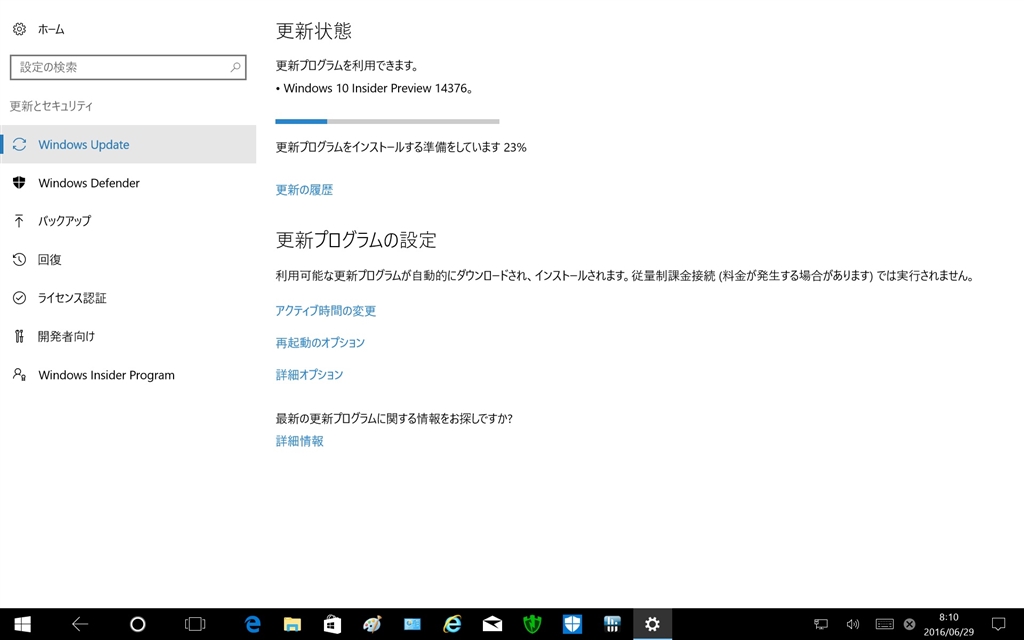The image size is (1024, 640).
Task: Open the 更新の履歴 link
Action: pyautogui.click(x=304, y=190)
